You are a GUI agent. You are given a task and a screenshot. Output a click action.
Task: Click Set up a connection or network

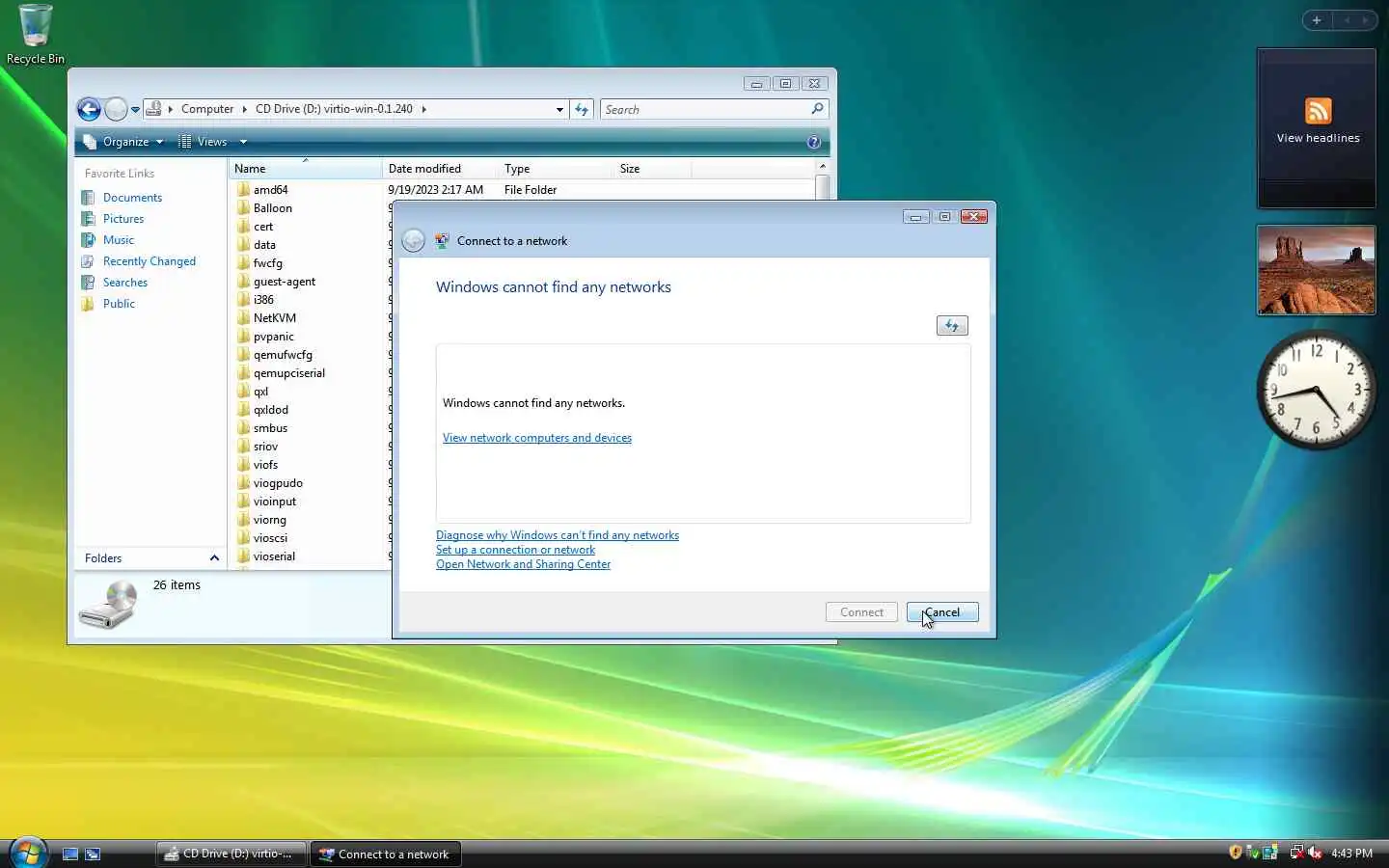pos(515,550)
